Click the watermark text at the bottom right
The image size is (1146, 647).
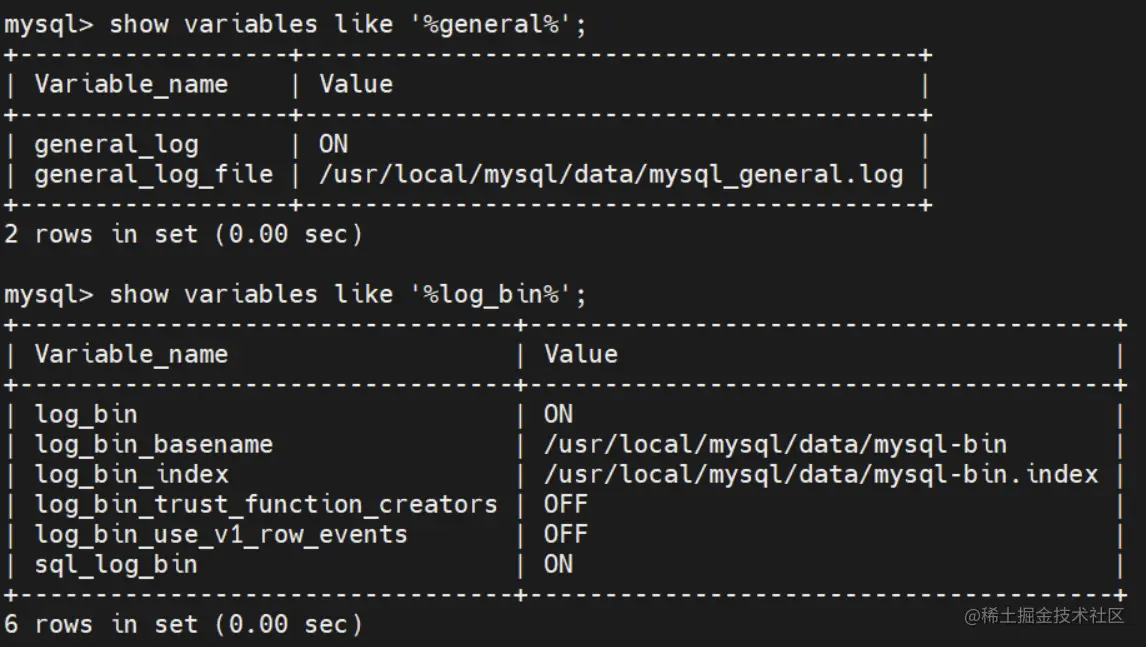coord(1044,616)
